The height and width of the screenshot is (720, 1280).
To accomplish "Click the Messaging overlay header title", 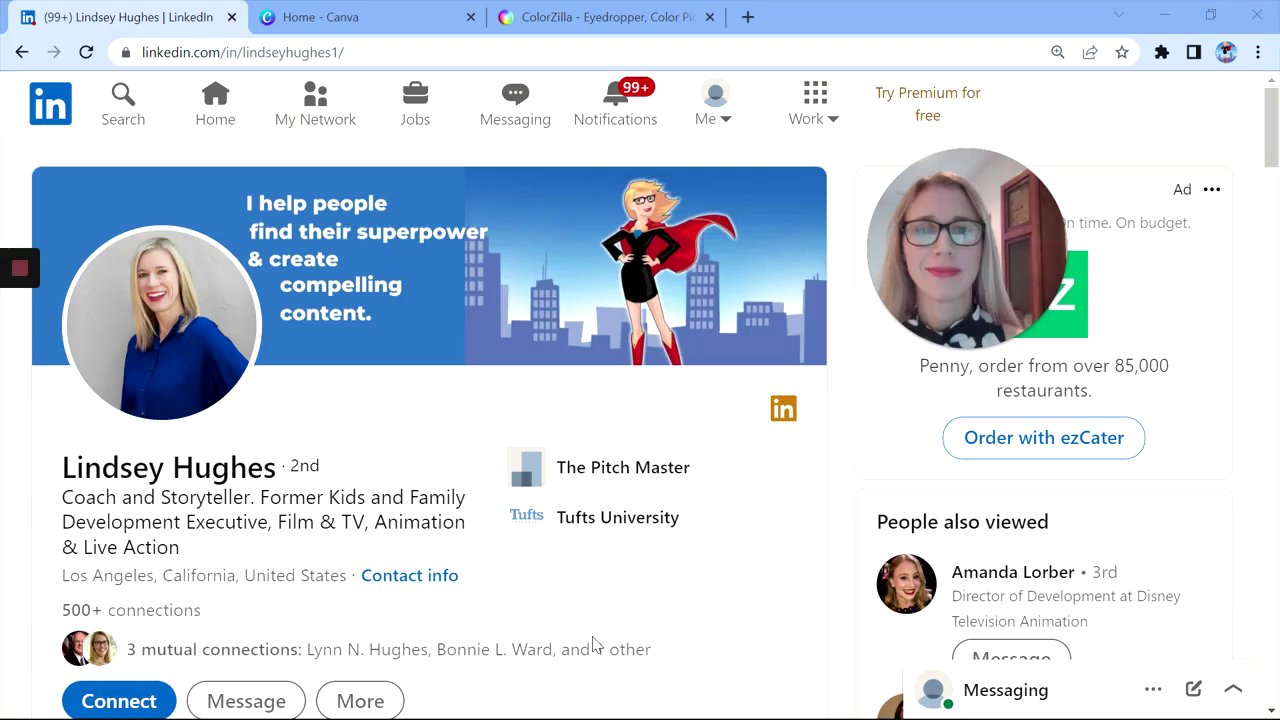I will click(x=1006, y=690).
